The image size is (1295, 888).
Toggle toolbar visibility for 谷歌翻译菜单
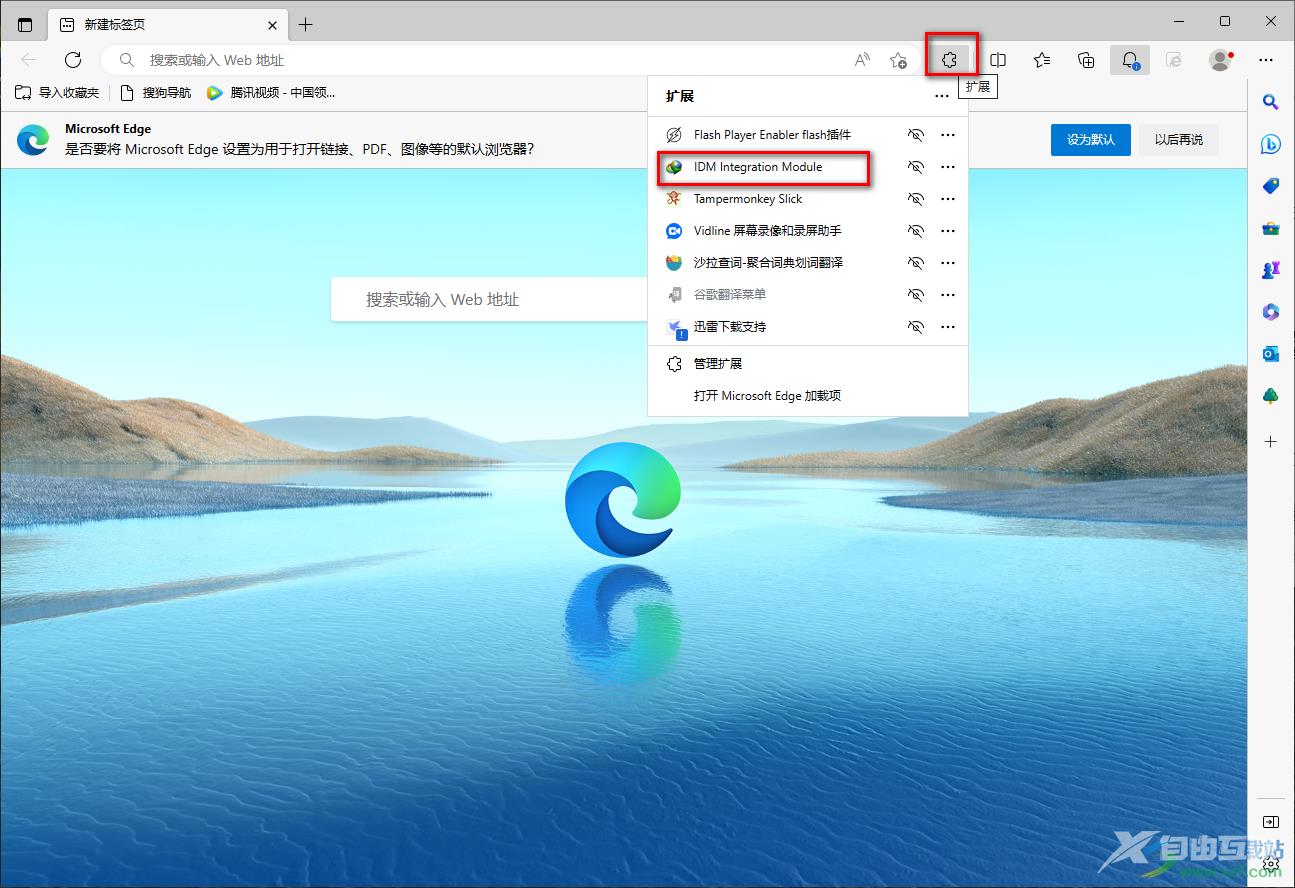[x=915, y=295]
